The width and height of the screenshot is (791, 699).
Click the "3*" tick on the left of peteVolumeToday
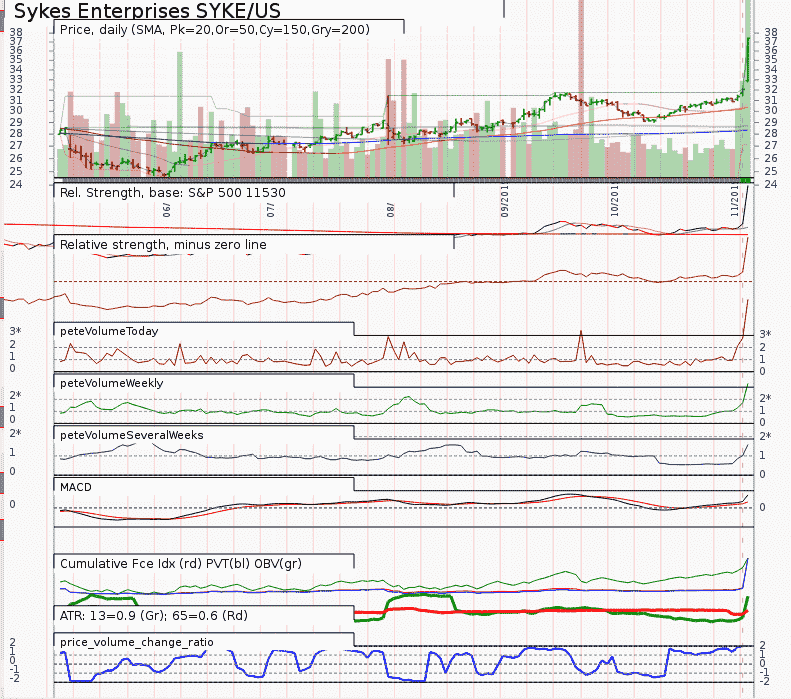pyautogui.click(x=16, y=331)
